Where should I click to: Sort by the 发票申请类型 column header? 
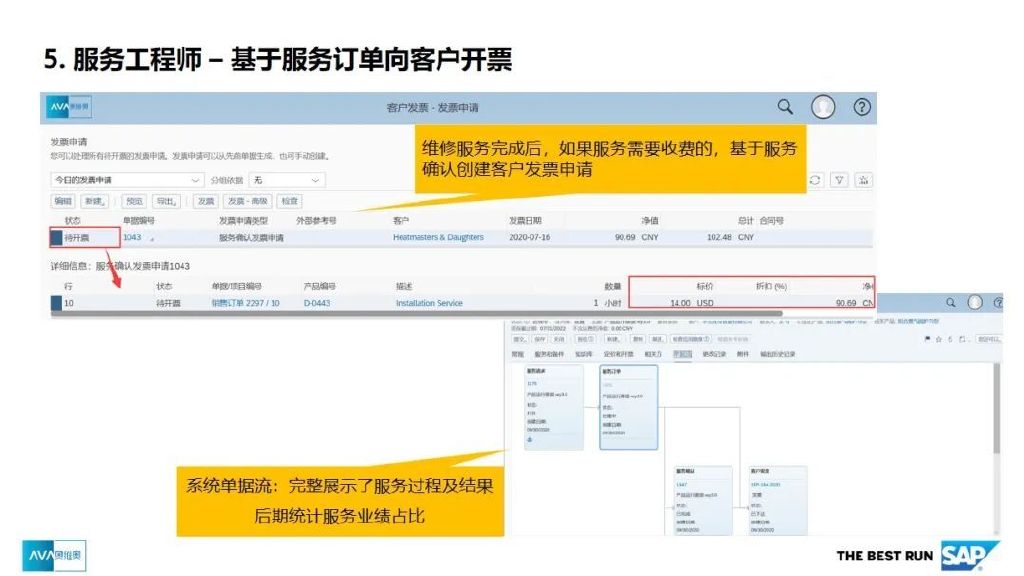pos(243,221)
